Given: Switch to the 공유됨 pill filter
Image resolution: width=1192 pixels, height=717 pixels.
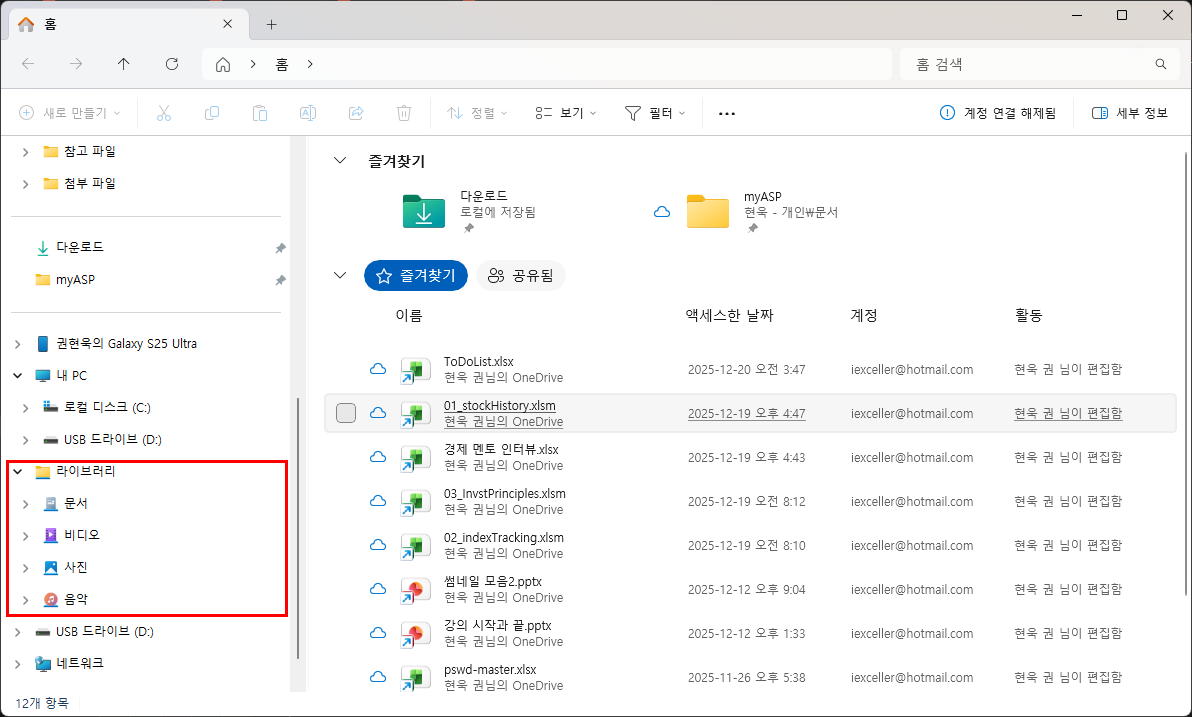Looking at the screenshot, I should 520,275.
